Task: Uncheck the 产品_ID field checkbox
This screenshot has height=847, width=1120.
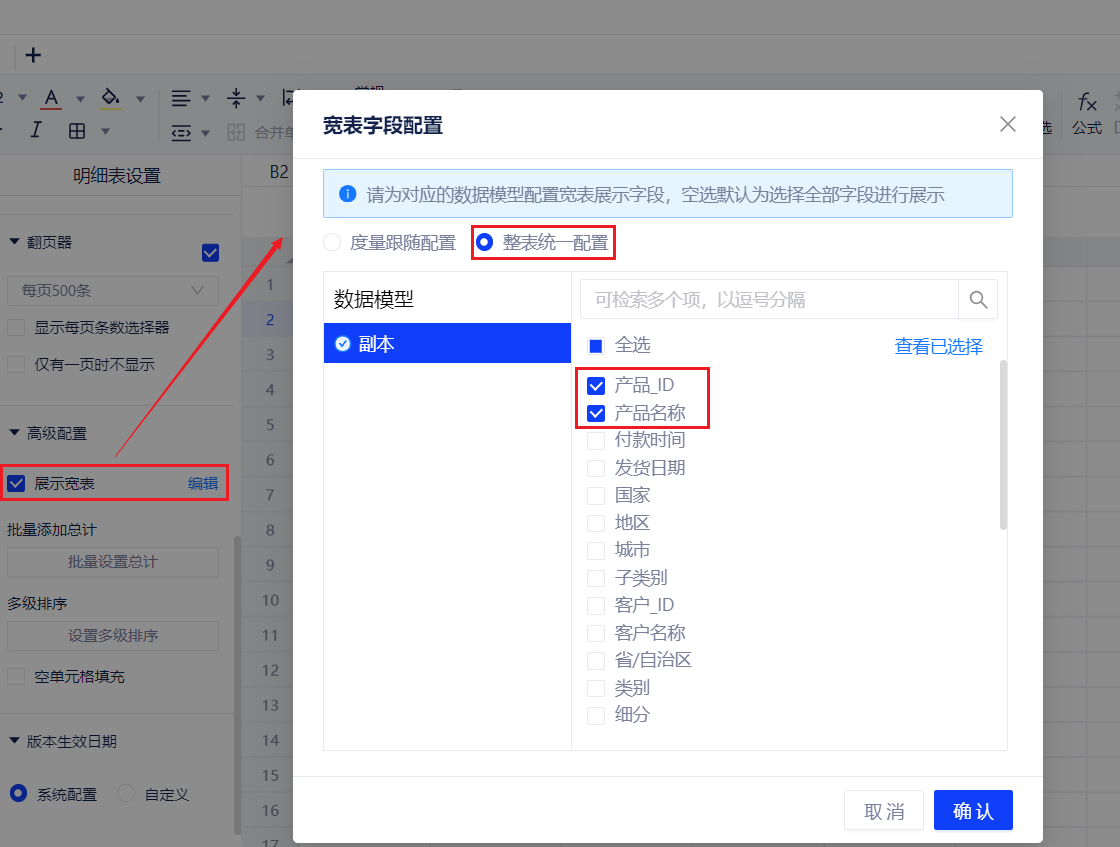Action: (596, 386)
